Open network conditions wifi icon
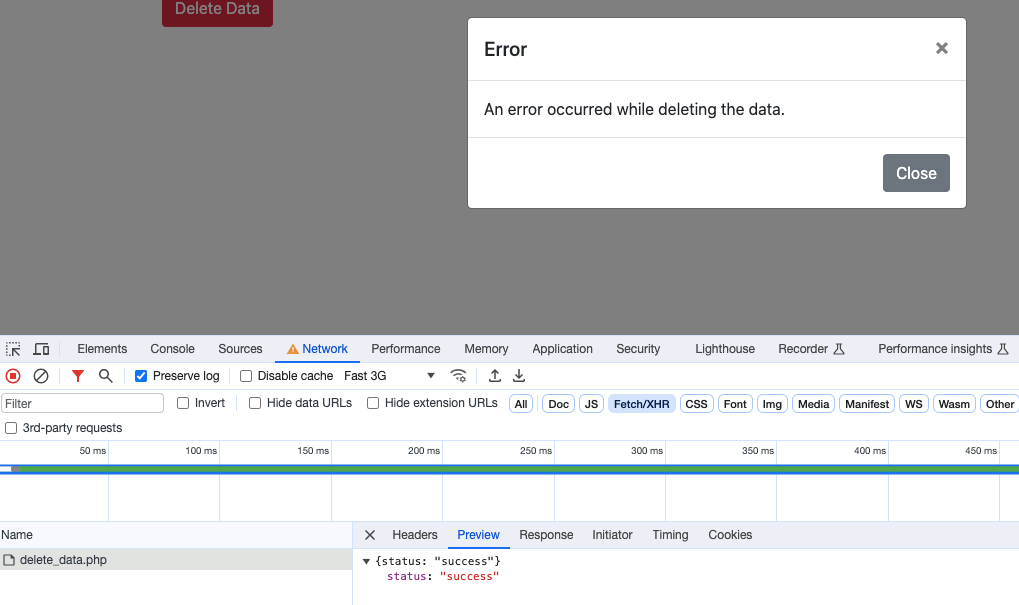The height and width of the screenshot is (605, 1019). point(458,376)
